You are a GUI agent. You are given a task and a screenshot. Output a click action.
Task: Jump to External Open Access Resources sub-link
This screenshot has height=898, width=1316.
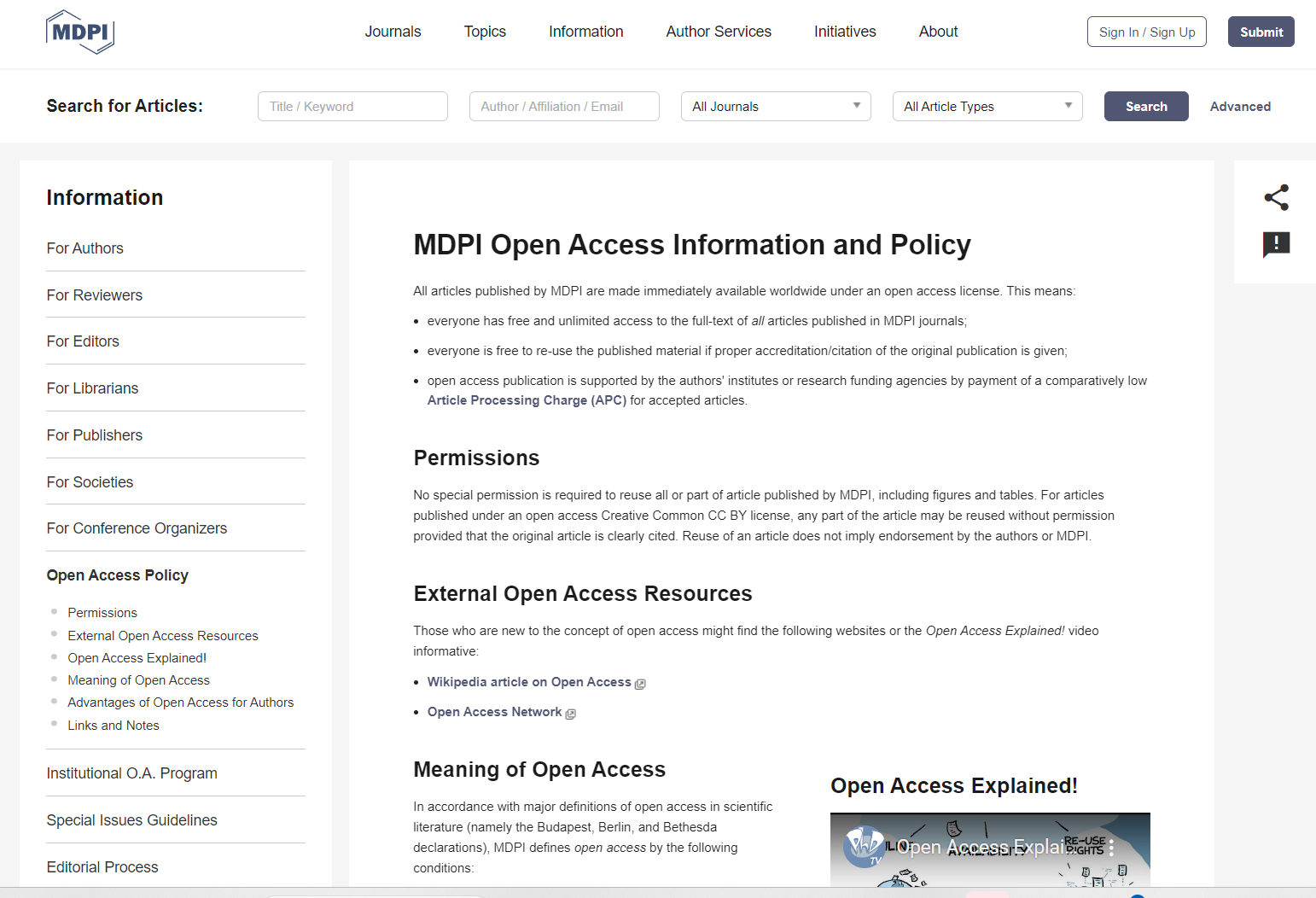point(163,636)
